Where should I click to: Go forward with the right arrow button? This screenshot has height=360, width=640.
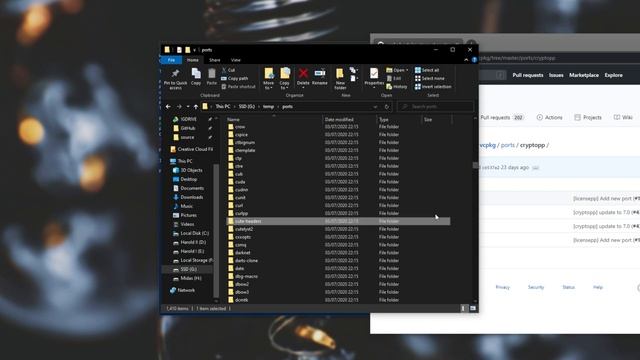click(x=179, y=107)
